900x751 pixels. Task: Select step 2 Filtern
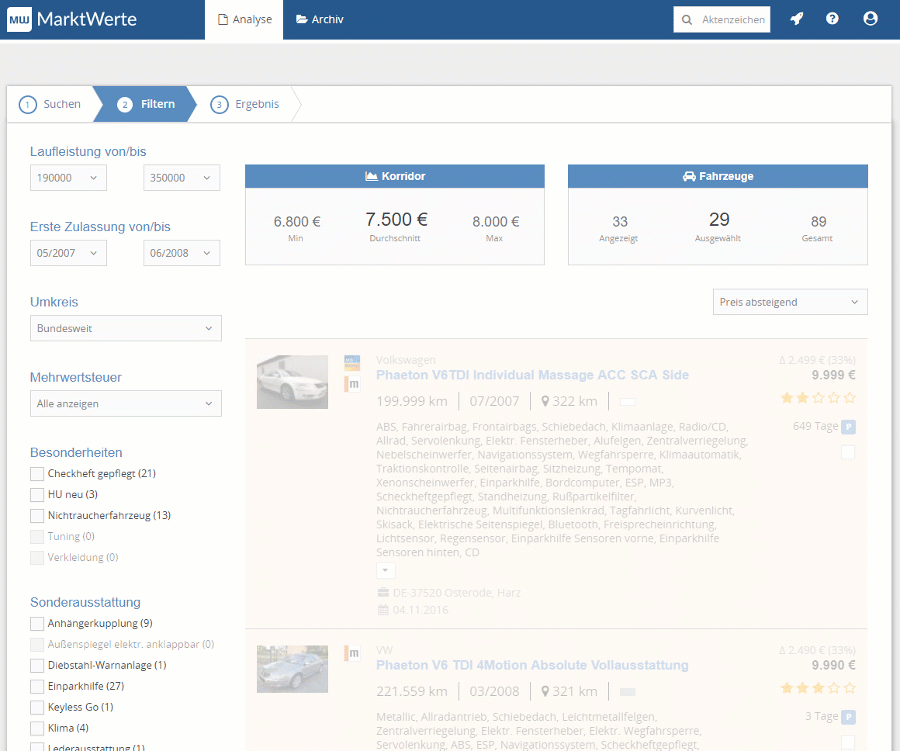(x=146, y=104)
